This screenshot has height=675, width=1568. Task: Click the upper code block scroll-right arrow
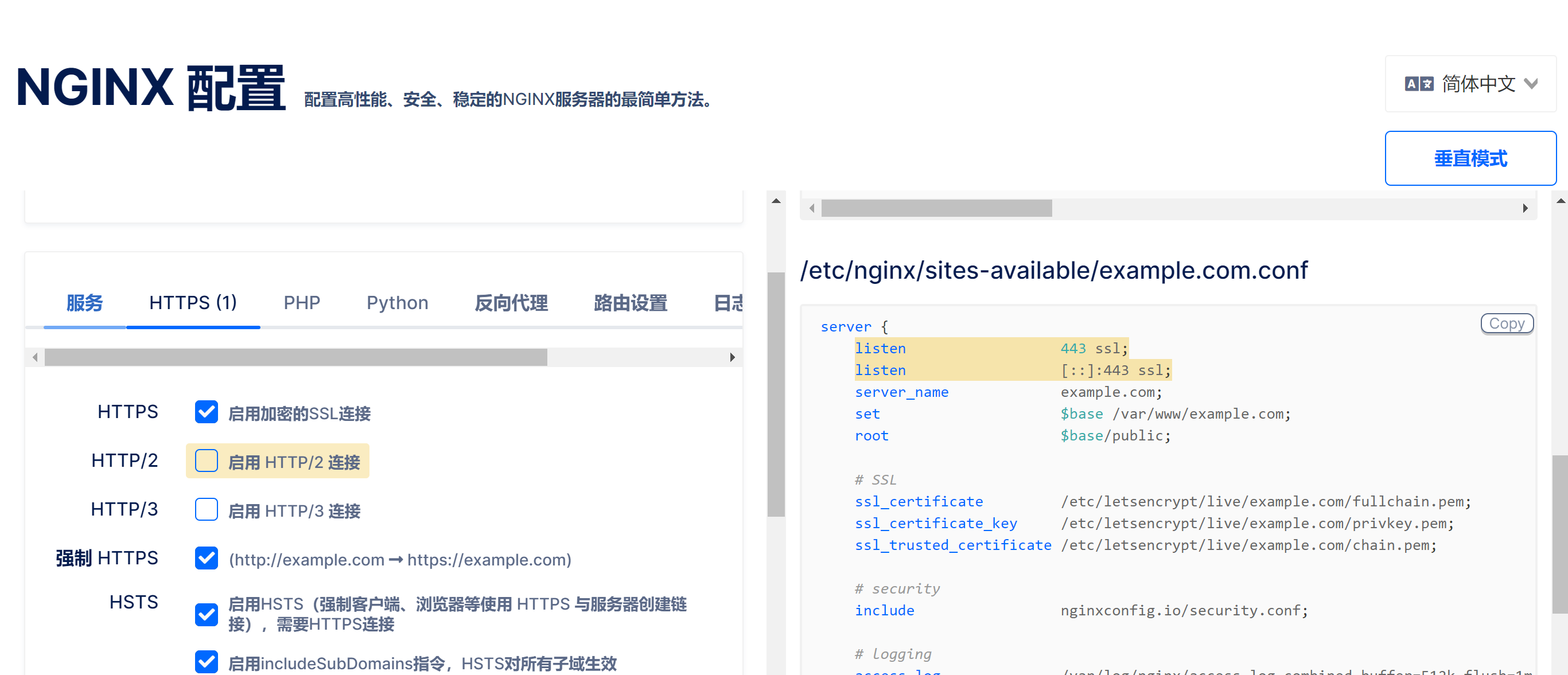pos(1526,208)
